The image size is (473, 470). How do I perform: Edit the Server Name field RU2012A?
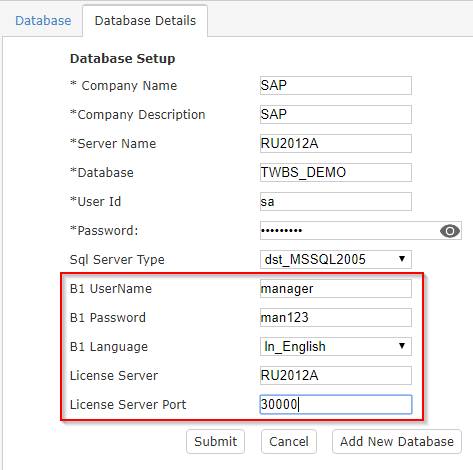point(336,144)
